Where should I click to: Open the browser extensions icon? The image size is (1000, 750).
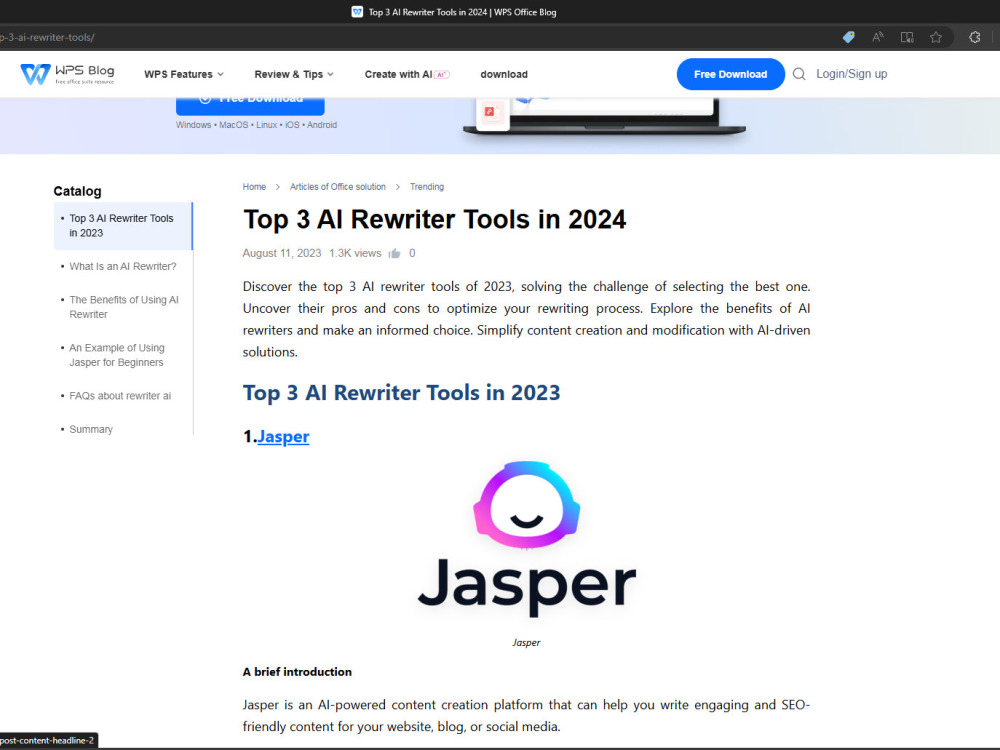(974, 37)
